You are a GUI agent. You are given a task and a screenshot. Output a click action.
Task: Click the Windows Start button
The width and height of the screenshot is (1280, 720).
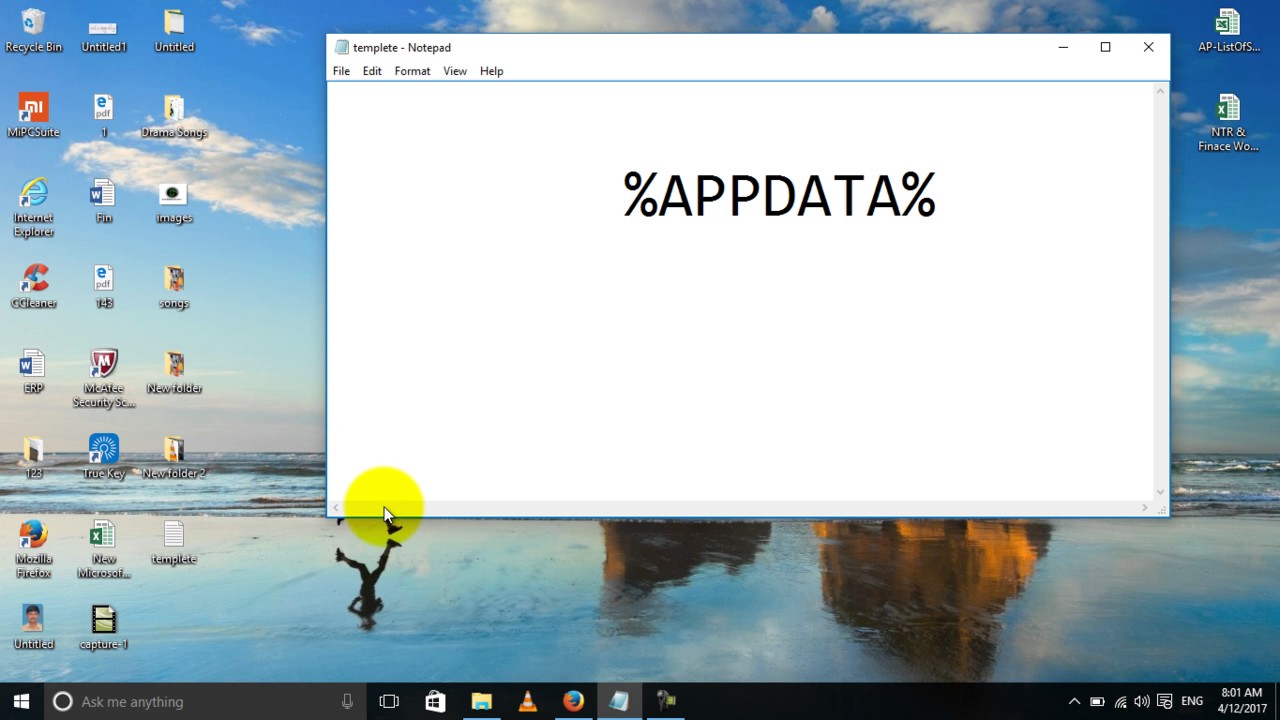[x=22, y=701]
